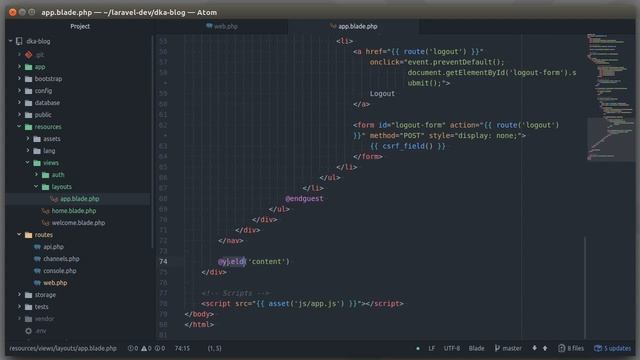Close the Atom window

pyautogui.click(x=13, y=12)
